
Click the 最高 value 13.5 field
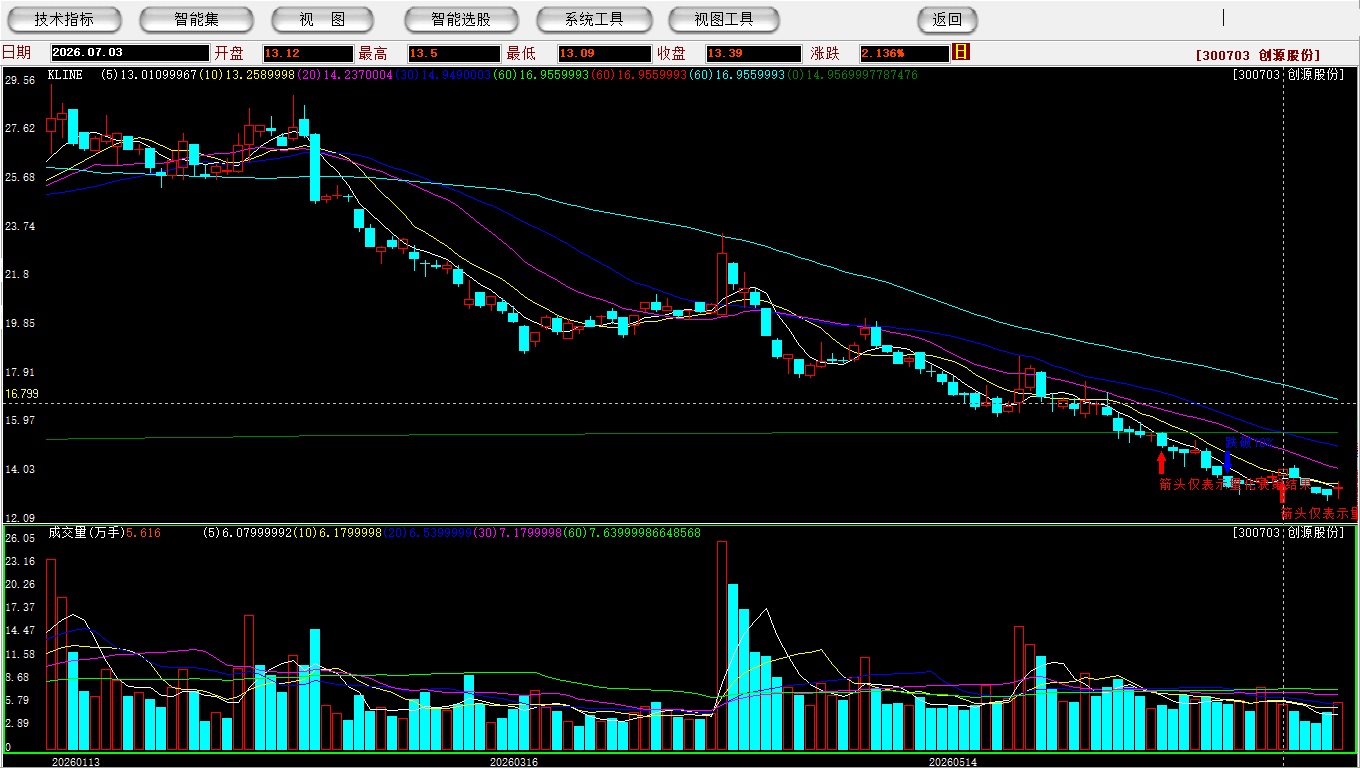tap(453, 54)
